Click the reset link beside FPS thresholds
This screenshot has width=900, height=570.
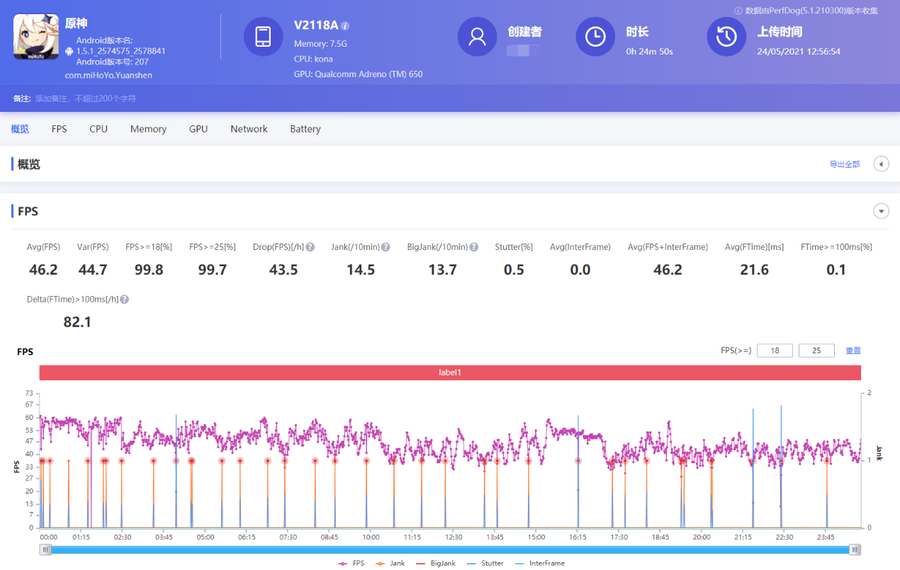coord(853,351)
